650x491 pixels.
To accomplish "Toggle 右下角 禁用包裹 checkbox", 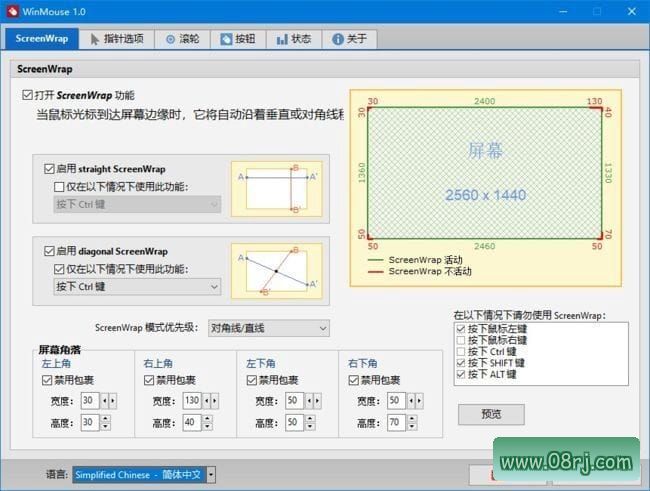I will 353,380.
